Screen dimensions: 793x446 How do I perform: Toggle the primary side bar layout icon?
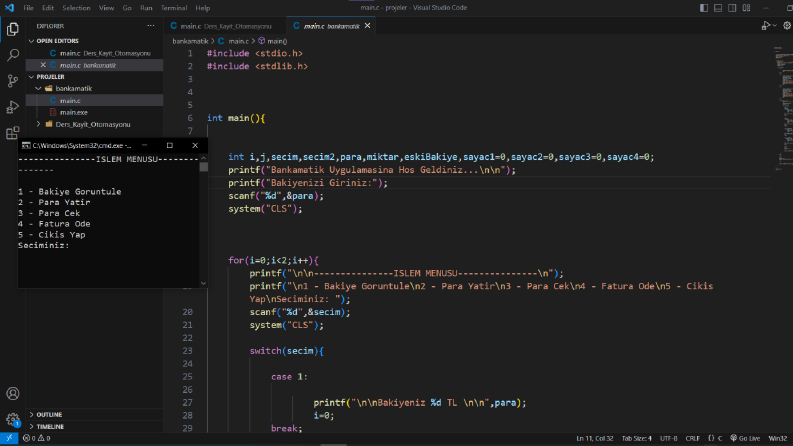tap(703, 8)
